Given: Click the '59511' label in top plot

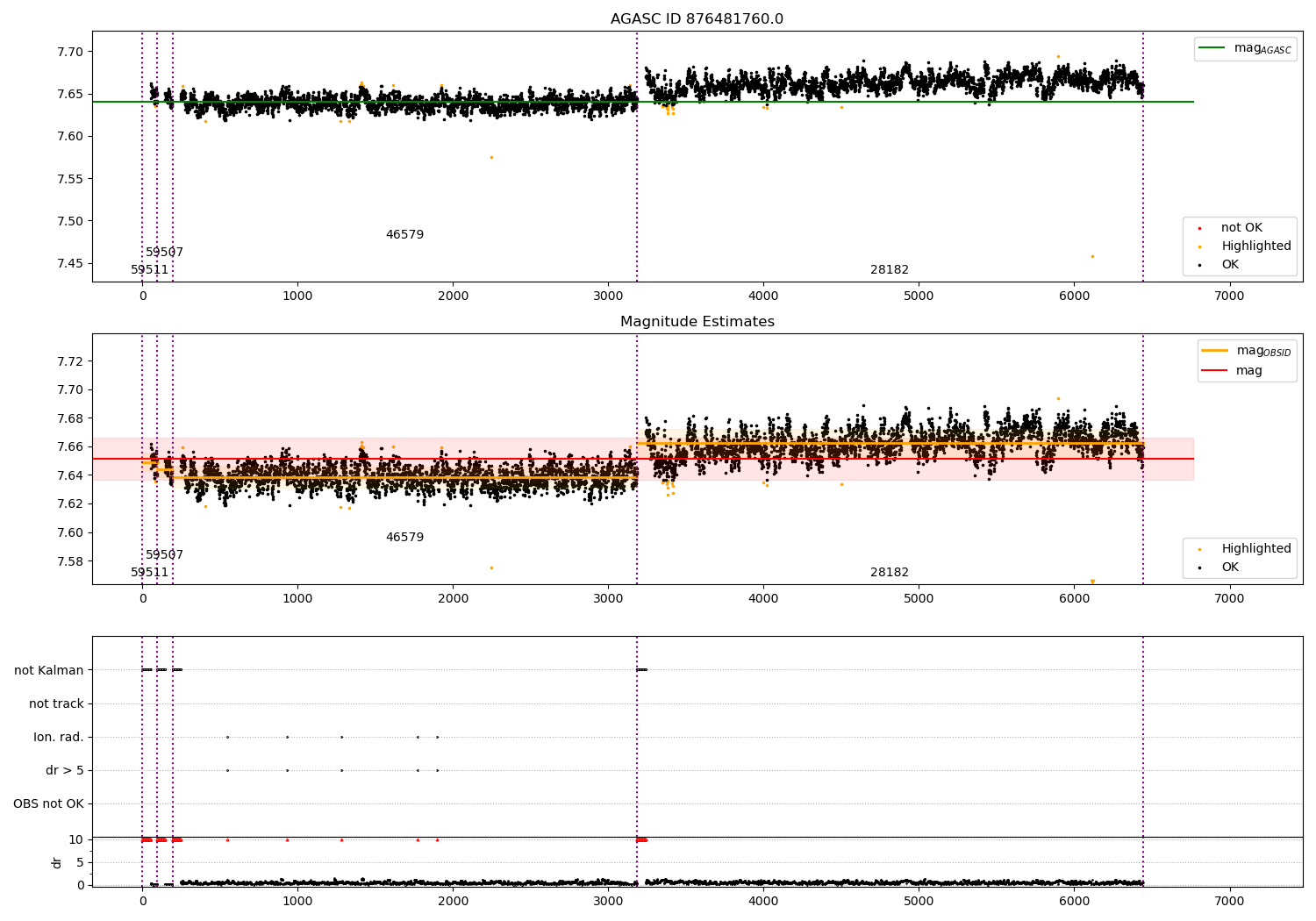Looking at the screenshot, I should click(x=149, y=270).
